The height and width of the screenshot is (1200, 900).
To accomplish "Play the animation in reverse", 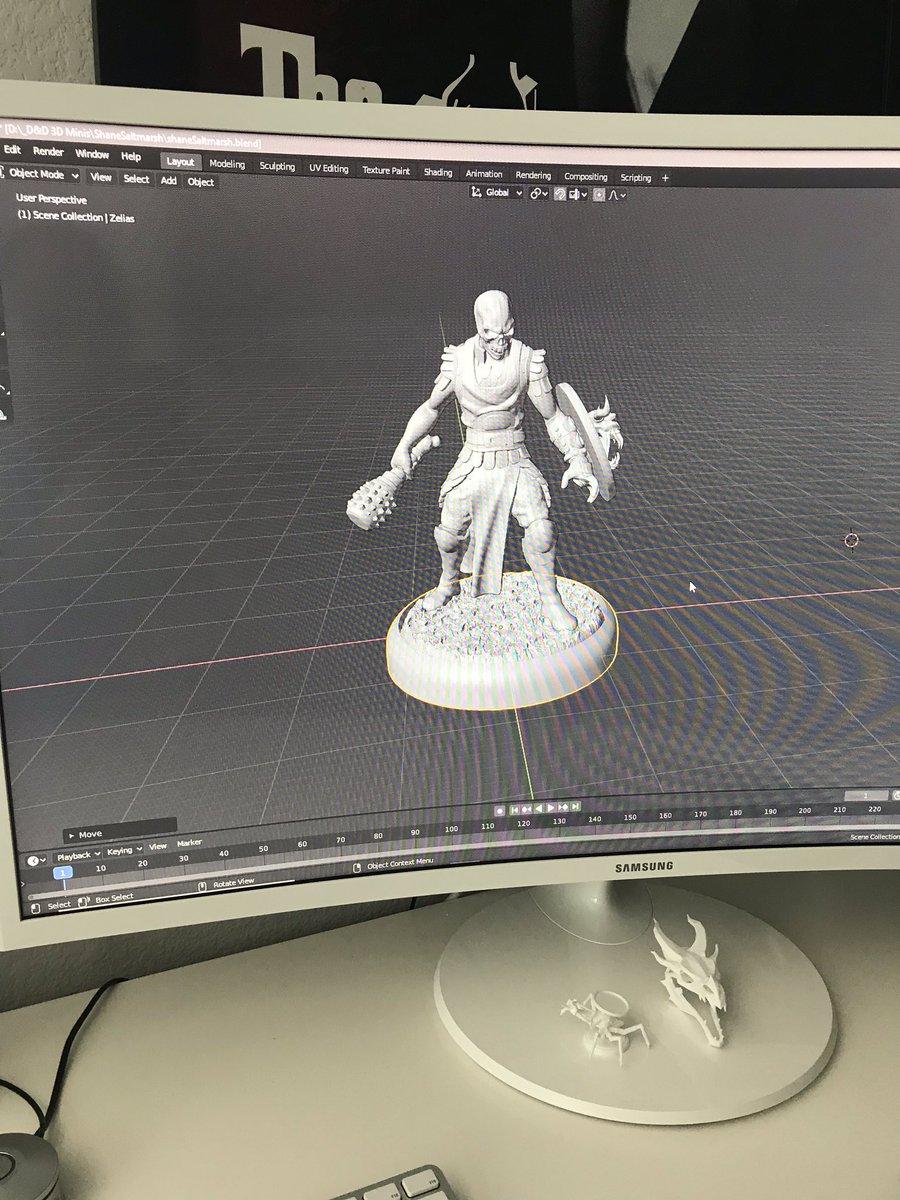I will [x=538, y=808].
